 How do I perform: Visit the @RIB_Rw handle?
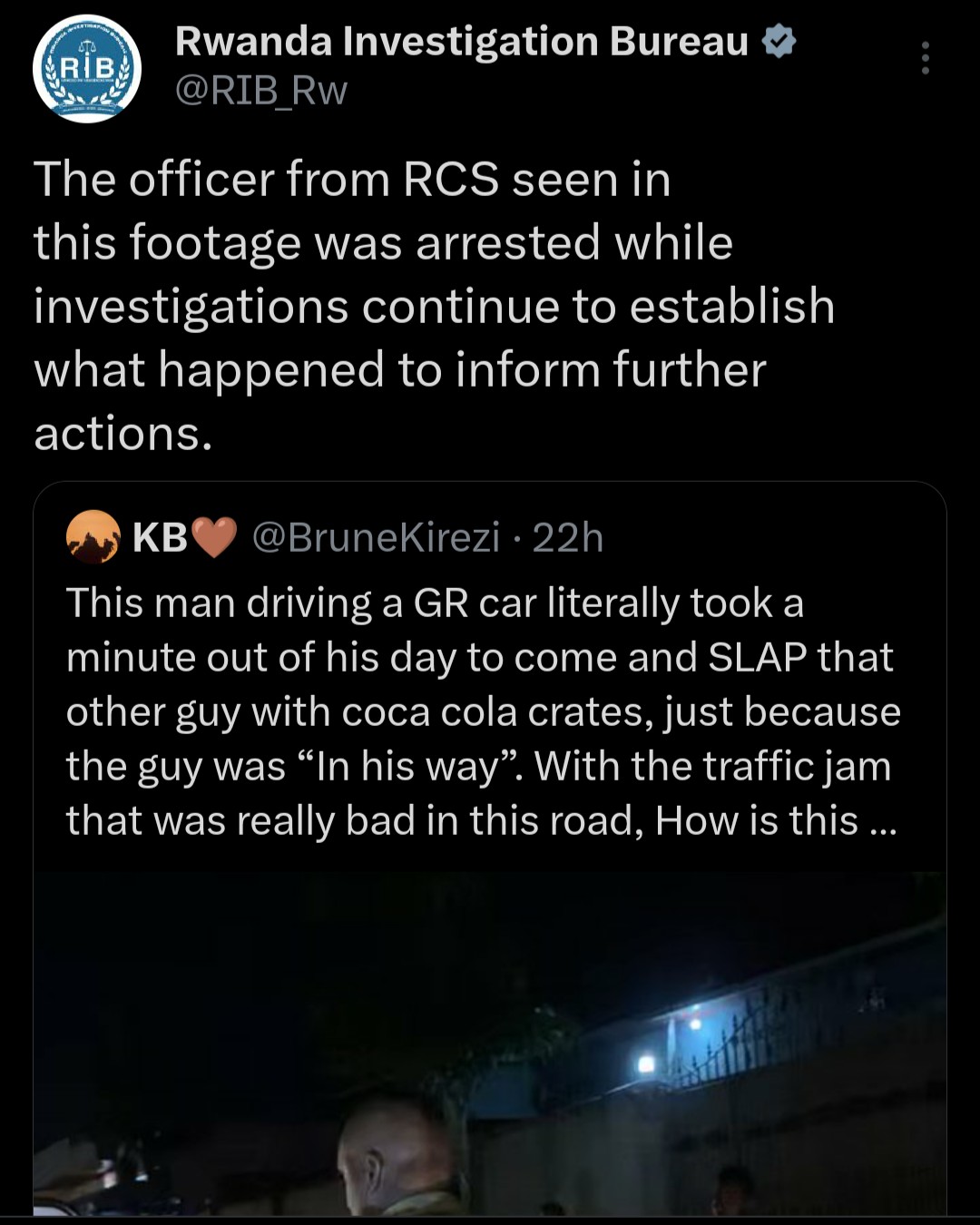(261, 91)
